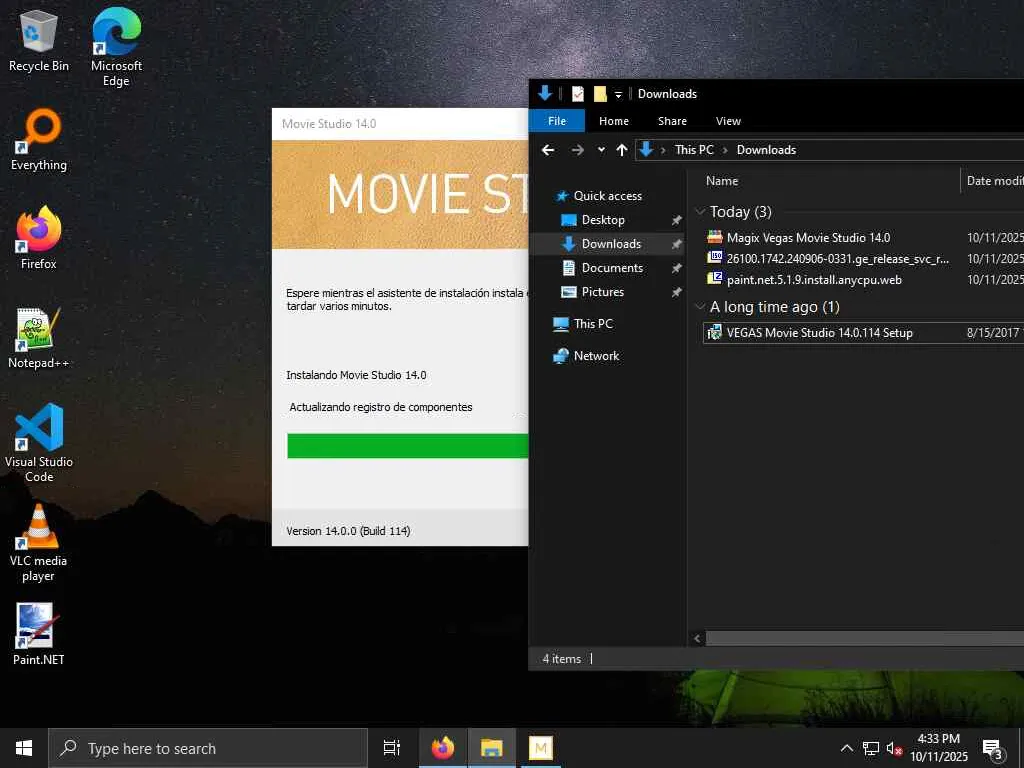
Task: Open the recent locations dropdown arrow
Action: [x=601, y=150]
